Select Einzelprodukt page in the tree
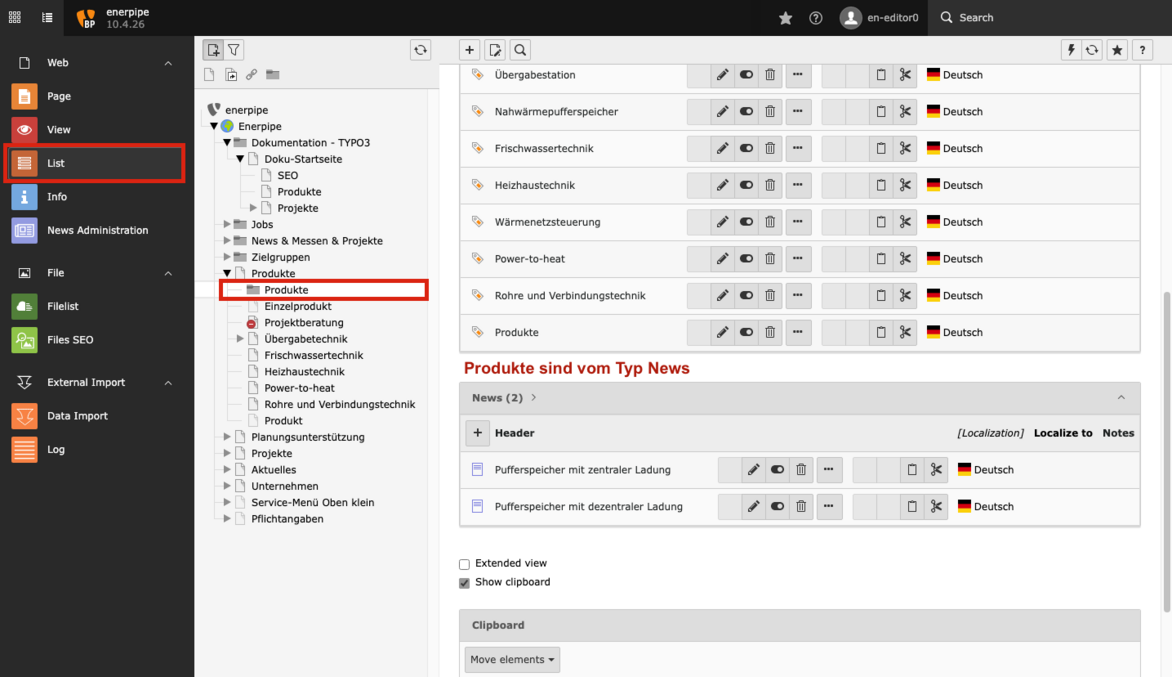This screenshot has width=1172, height=677. coord(297,306)
